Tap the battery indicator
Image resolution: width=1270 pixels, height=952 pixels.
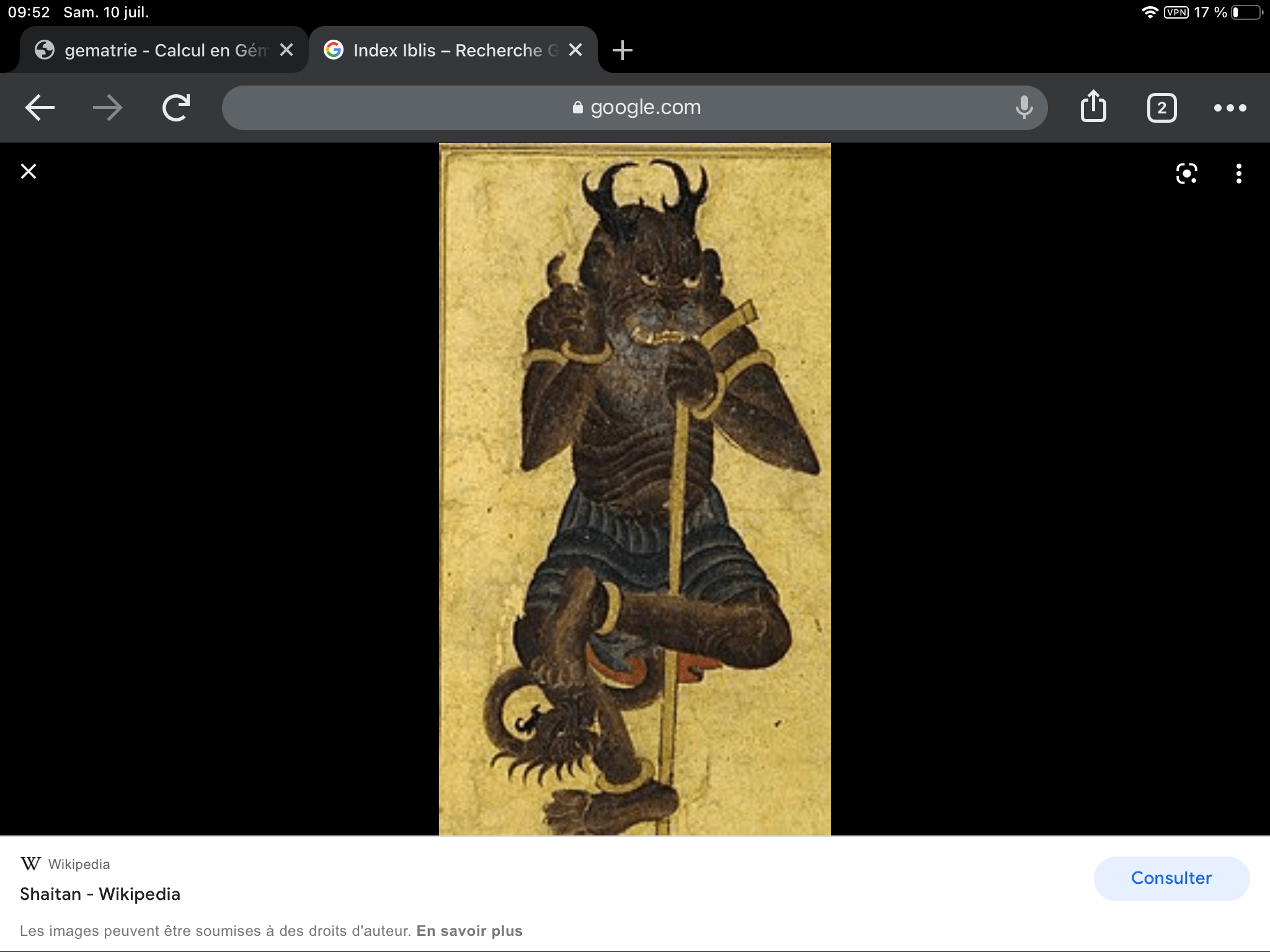1247,12
